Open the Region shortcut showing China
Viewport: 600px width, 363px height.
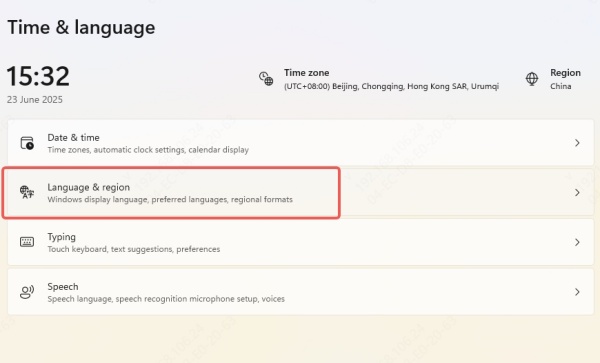point(553,79)
